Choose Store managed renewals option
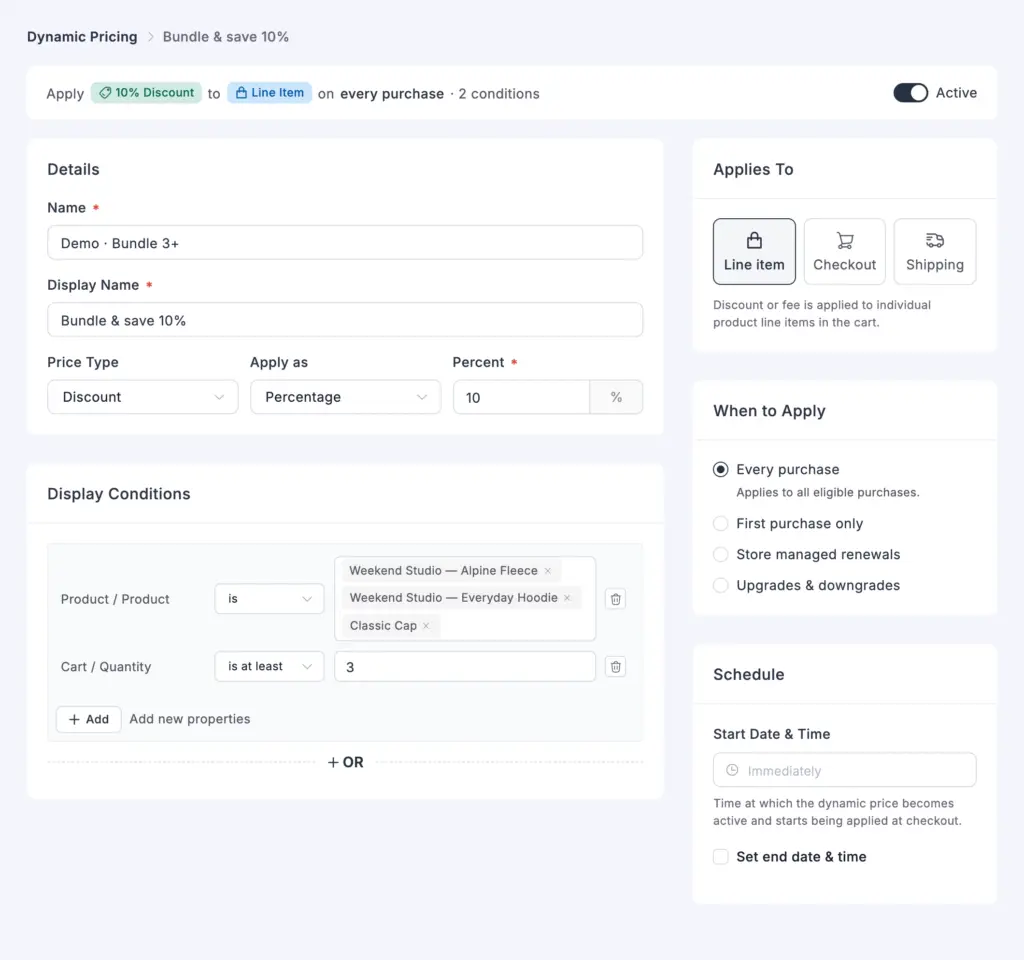This screenshot has width=1024, height=960. click(x=720, y=554)
